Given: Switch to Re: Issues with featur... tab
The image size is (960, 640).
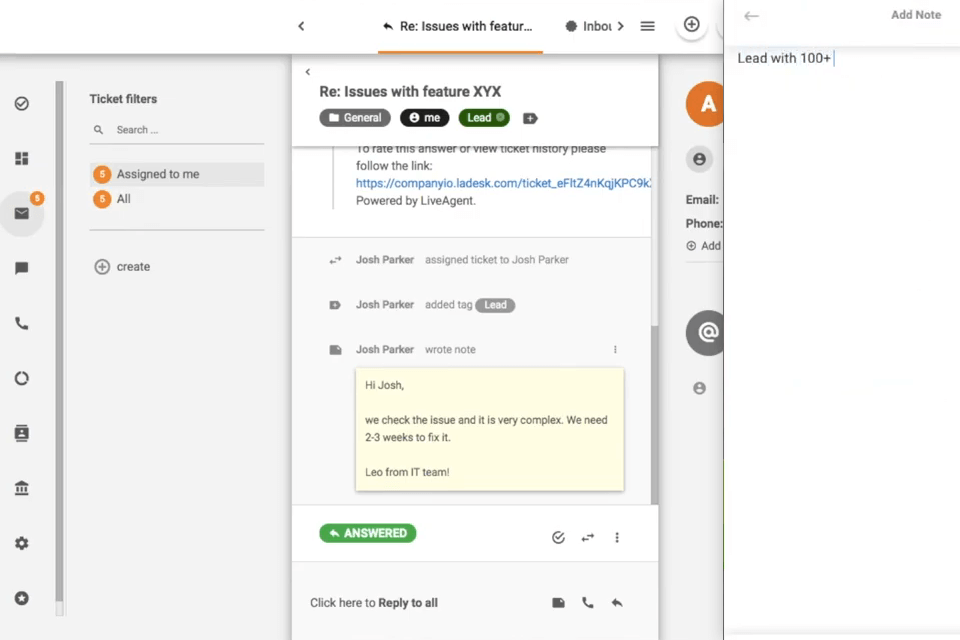Looking at the screenshot, I should [460, 26].
